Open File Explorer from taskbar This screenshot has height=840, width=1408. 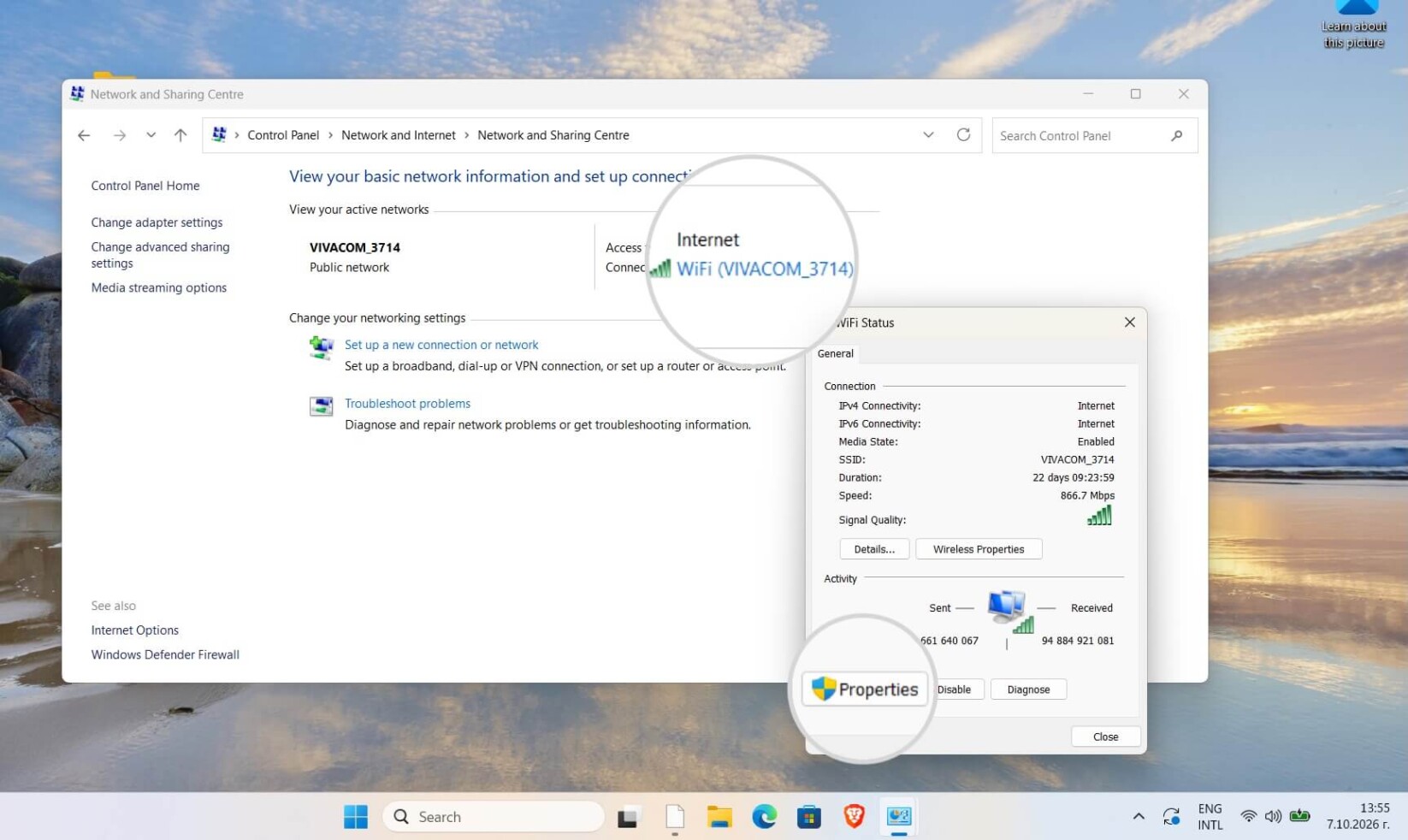(719, 817)
